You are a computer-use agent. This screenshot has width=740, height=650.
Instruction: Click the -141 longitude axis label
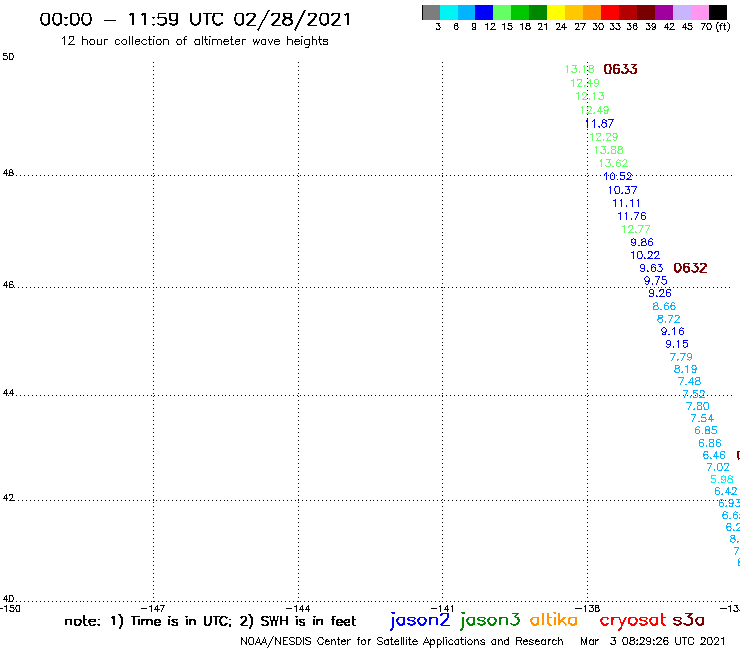pos(442,609)
